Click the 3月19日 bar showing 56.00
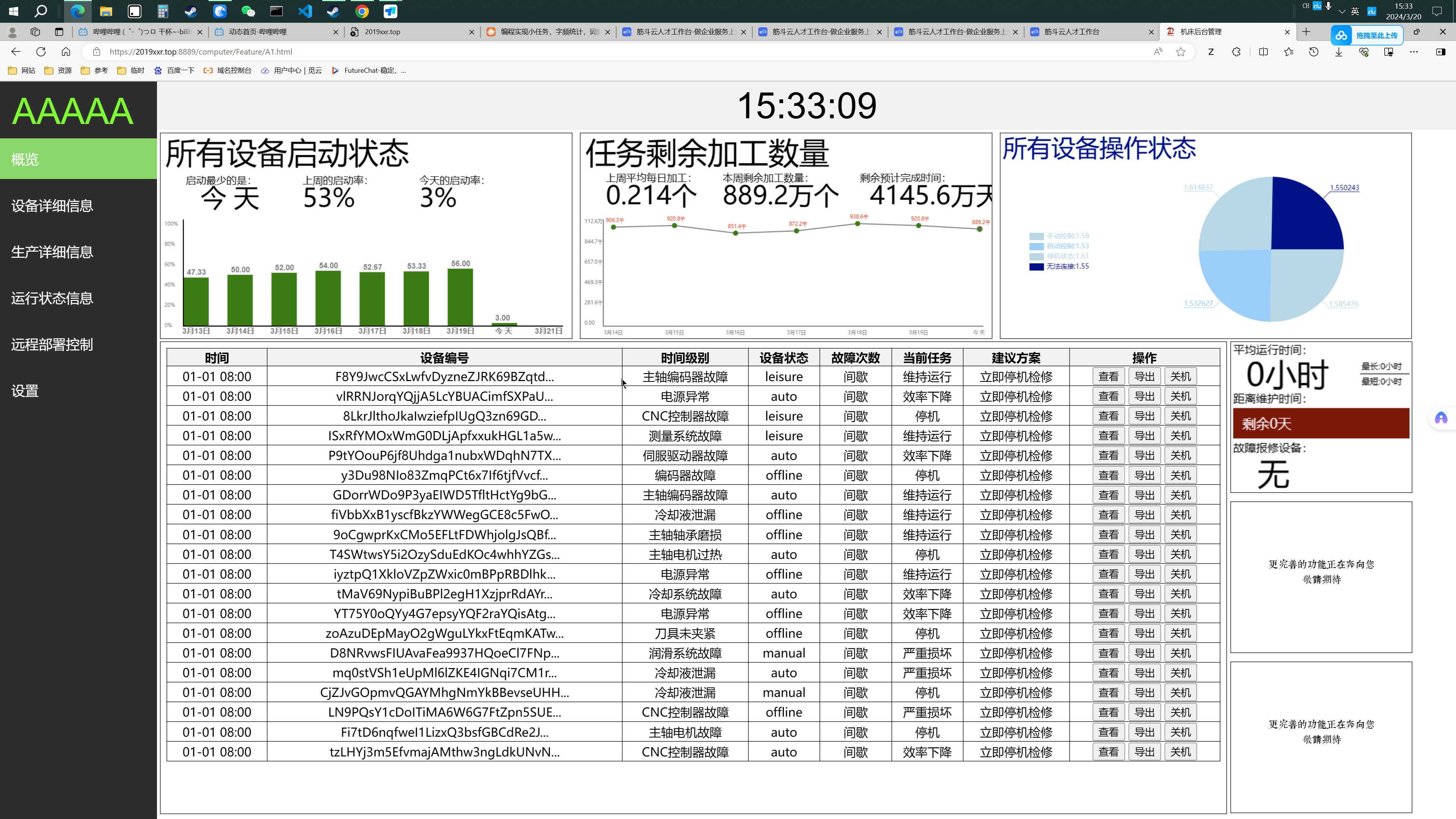 pos(460,297)
